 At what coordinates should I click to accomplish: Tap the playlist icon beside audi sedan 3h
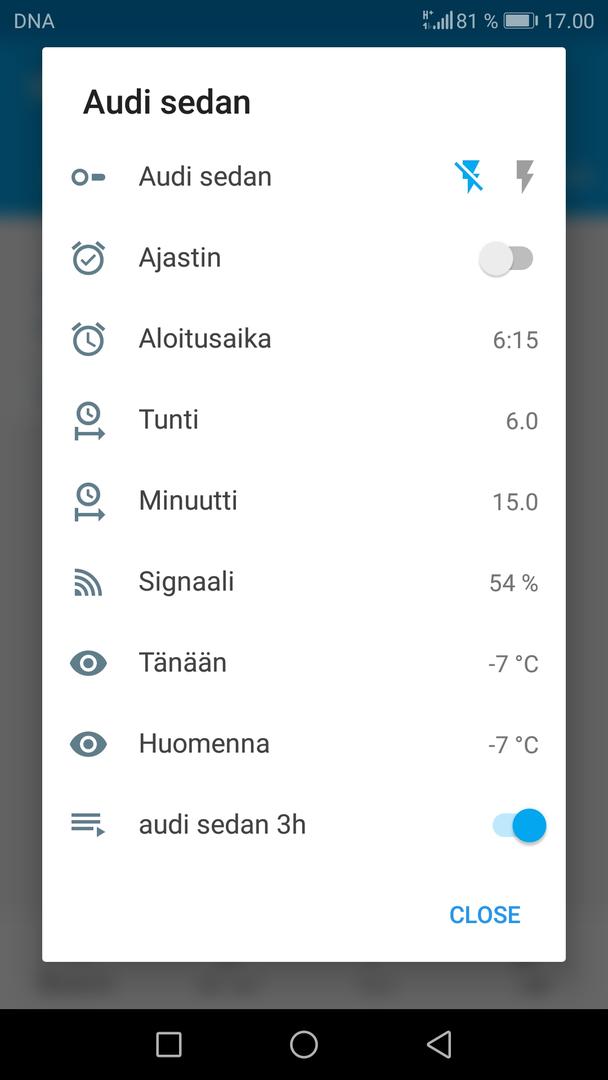click(88, 825)
